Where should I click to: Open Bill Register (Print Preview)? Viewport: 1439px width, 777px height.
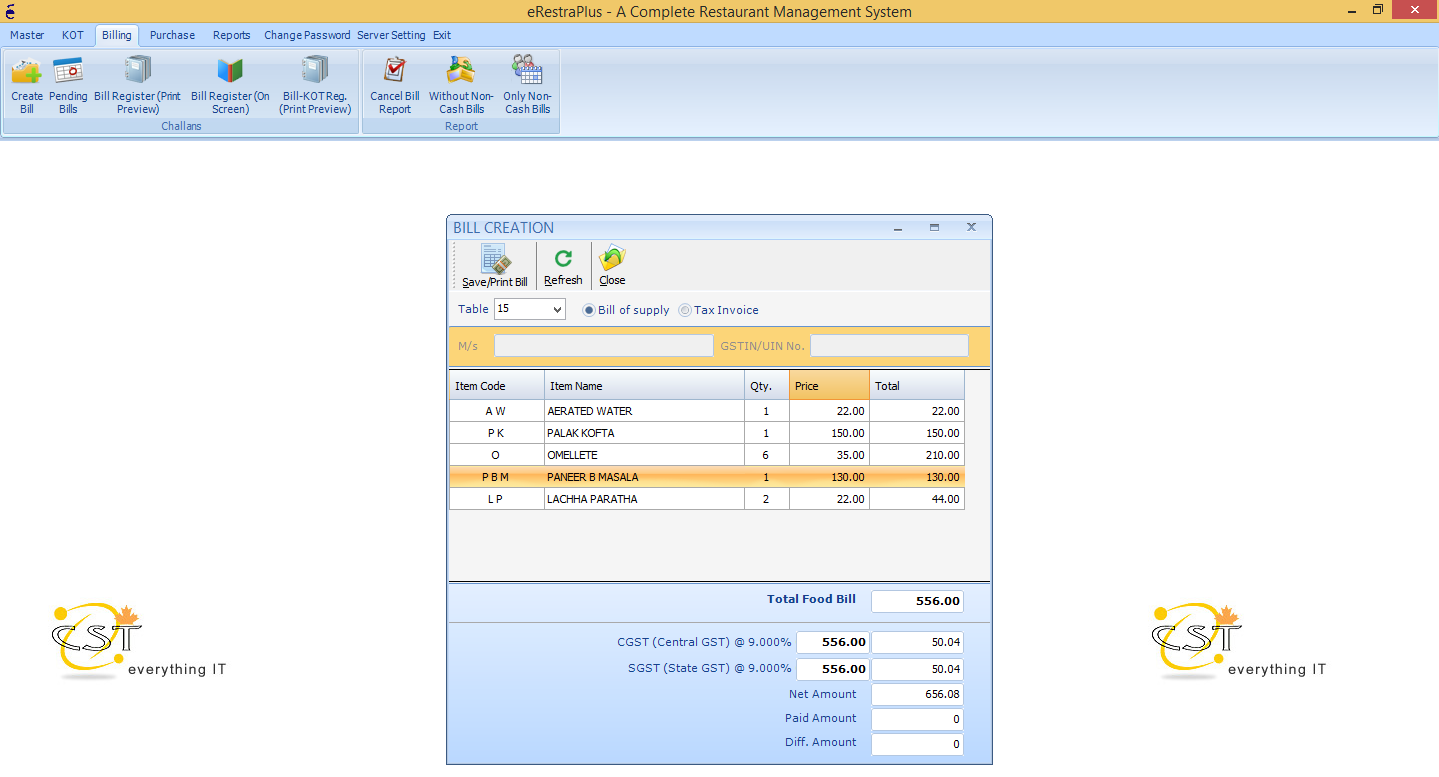[x=138, y=85]
